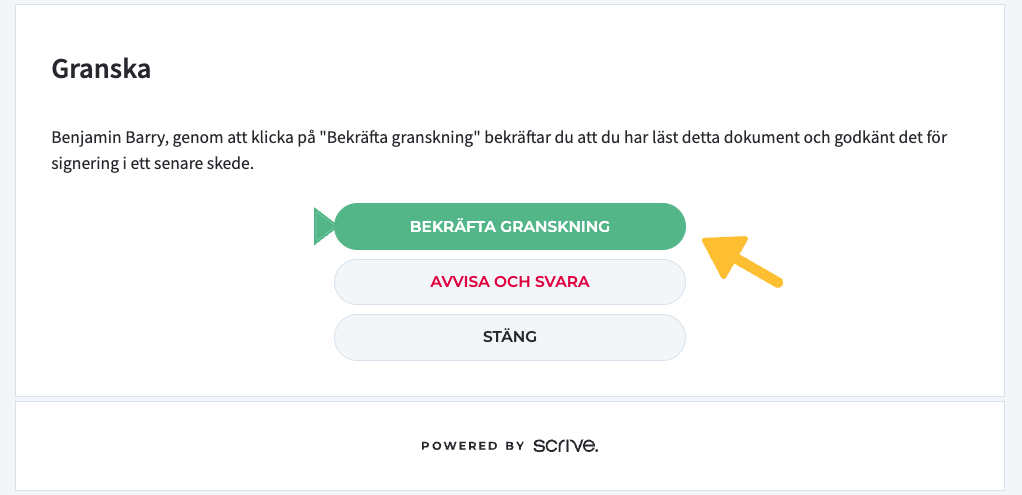Reject with the Avvisa och svara button
The width and height of the screenshot is (1022, 495).
(509, 281)
